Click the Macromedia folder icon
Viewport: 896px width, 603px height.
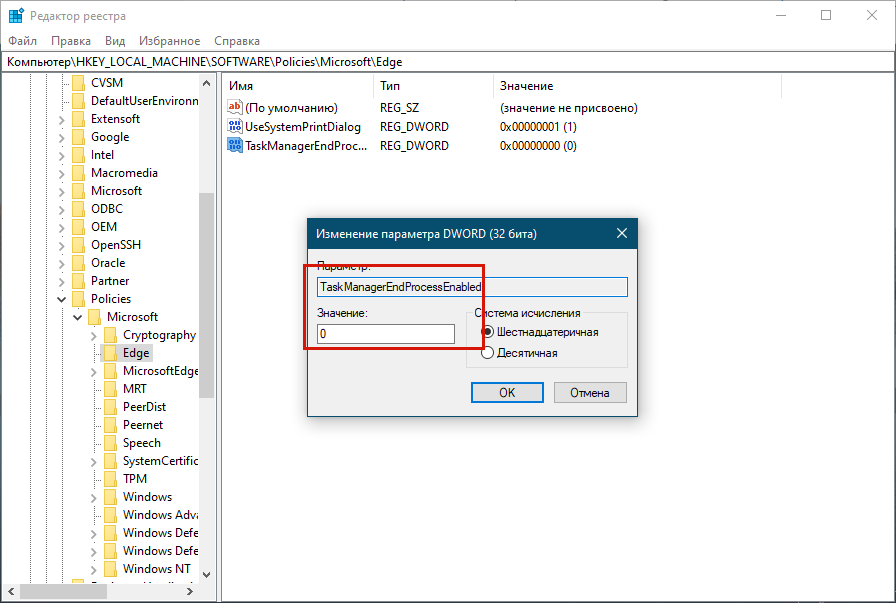(x=78, y=173)
